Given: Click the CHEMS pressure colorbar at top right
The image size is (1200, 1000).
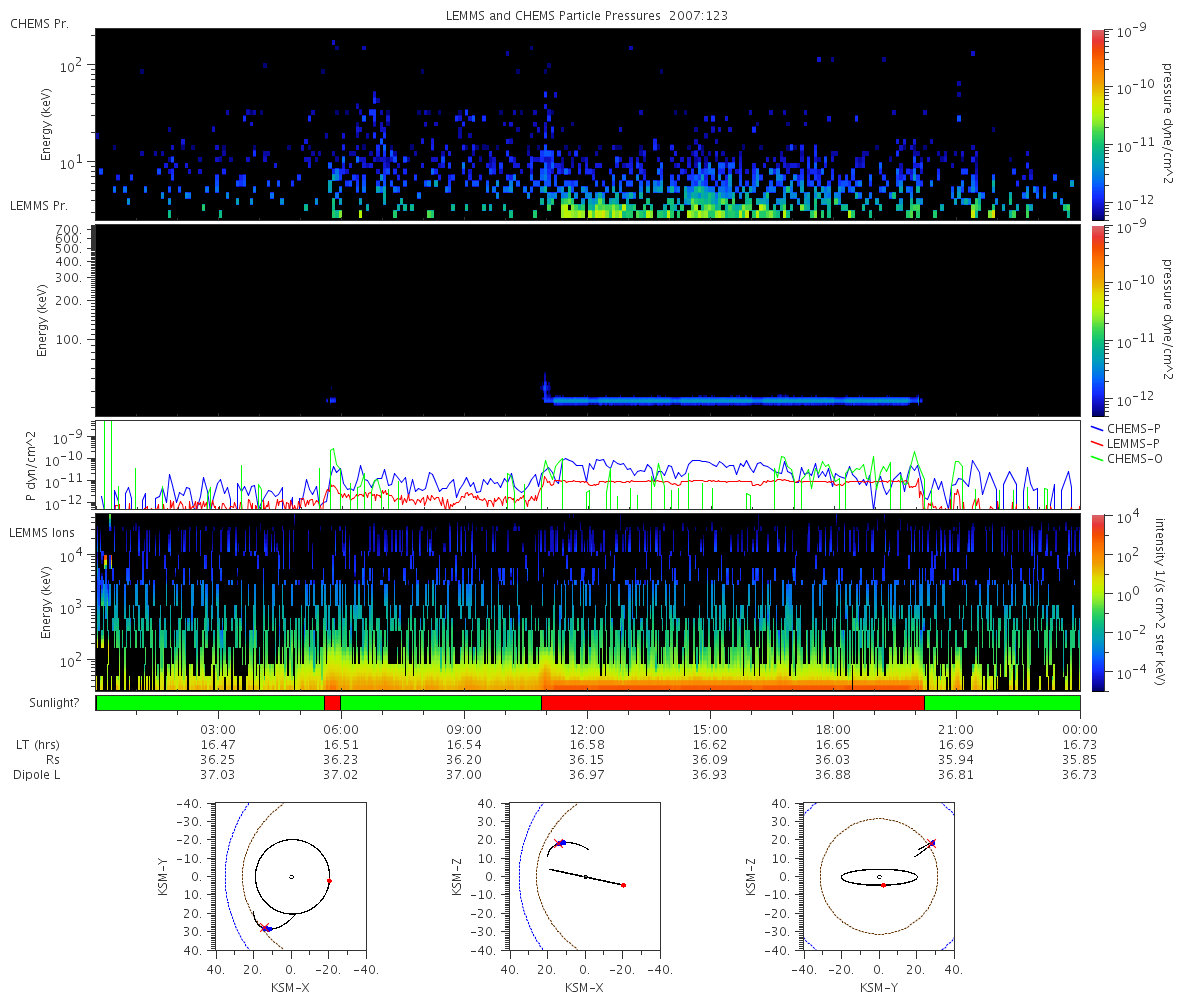Looking at the screenshot, I should (x=1097, y=123).
